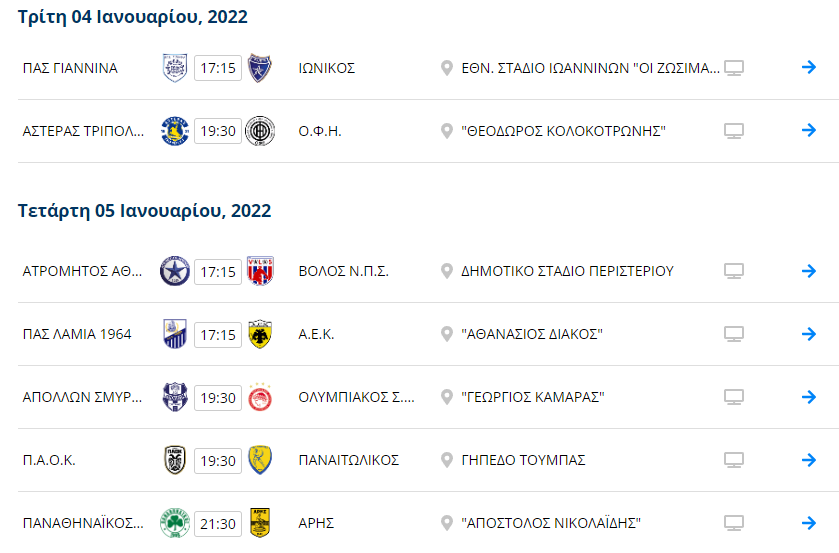
Task: Click the location pin for Γήπεδο Τούμπας
Action: (x=447, y=460)
